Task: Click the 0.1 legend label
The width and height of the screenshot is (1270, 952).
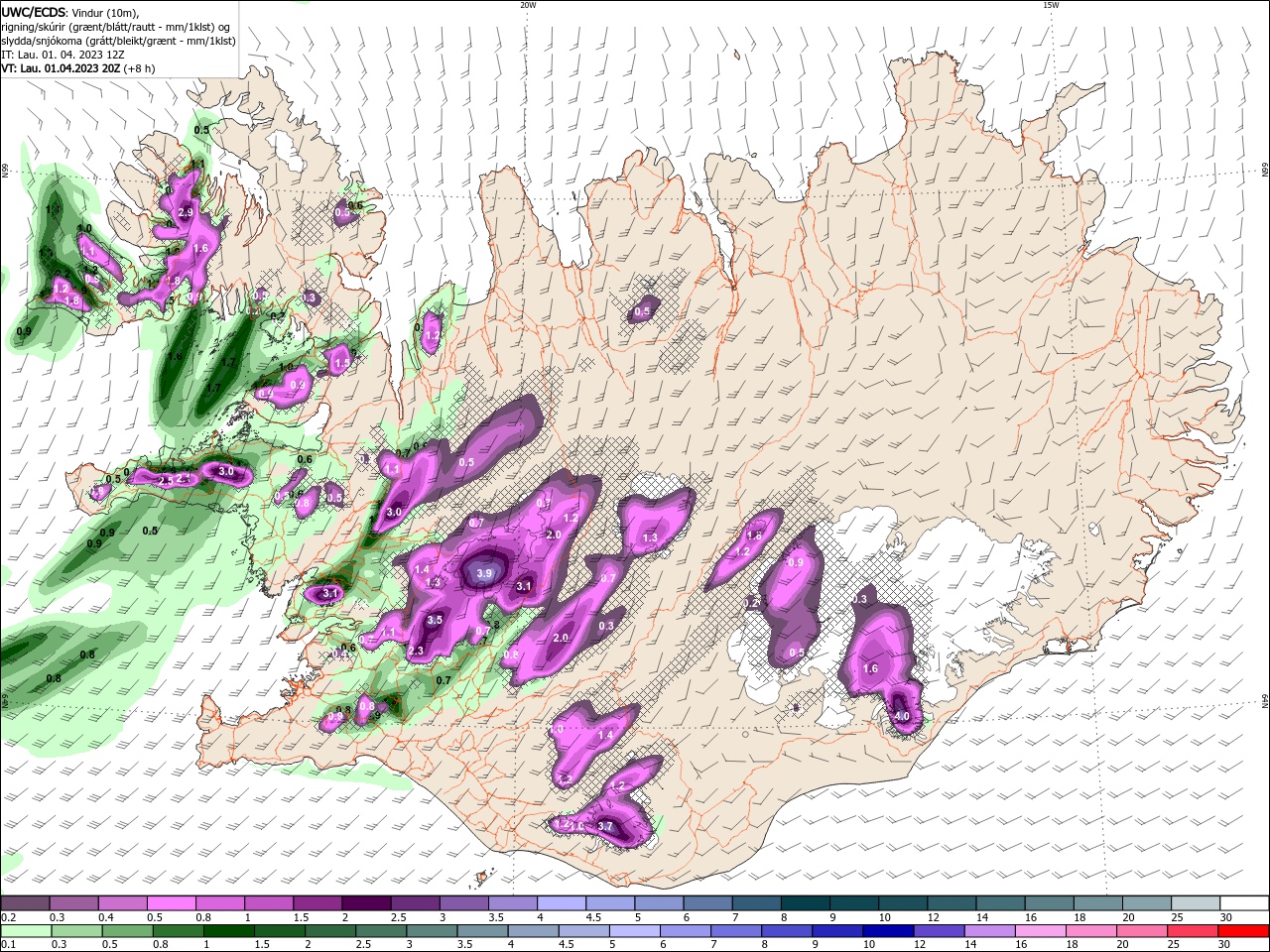Action: (x=9, y=945)
